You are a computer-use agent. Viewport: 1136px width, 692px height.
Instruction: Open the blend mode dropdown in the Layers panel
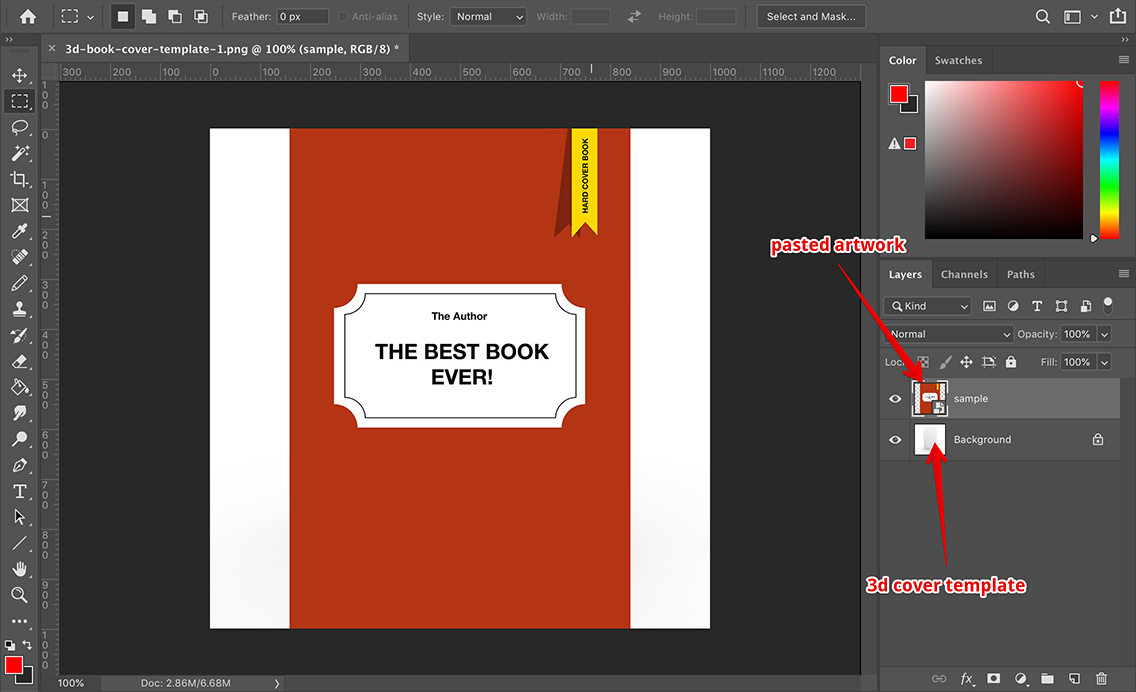[948, 334]
